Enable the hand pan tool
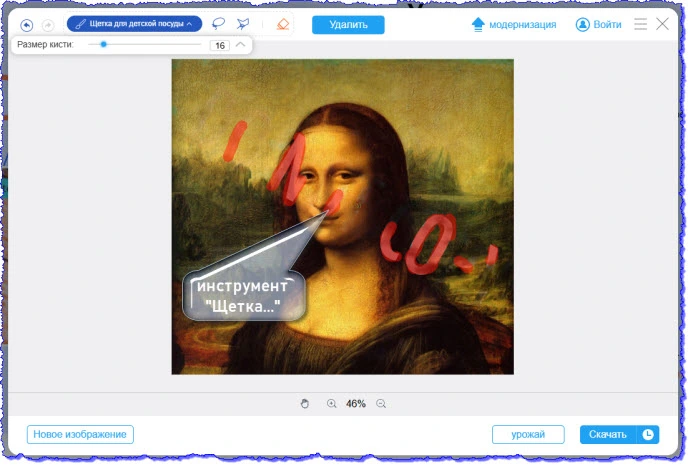The width and height of the screenshot is (690, 465). tap(306, 404)
